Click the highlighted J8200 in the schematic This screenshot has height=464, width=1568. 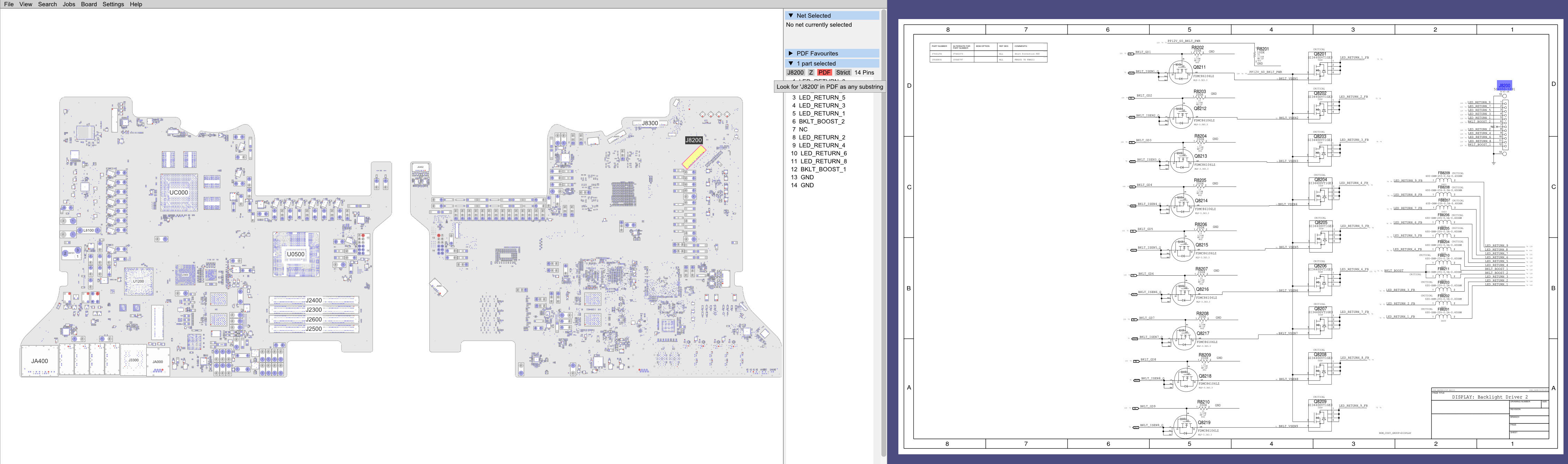1504,86
